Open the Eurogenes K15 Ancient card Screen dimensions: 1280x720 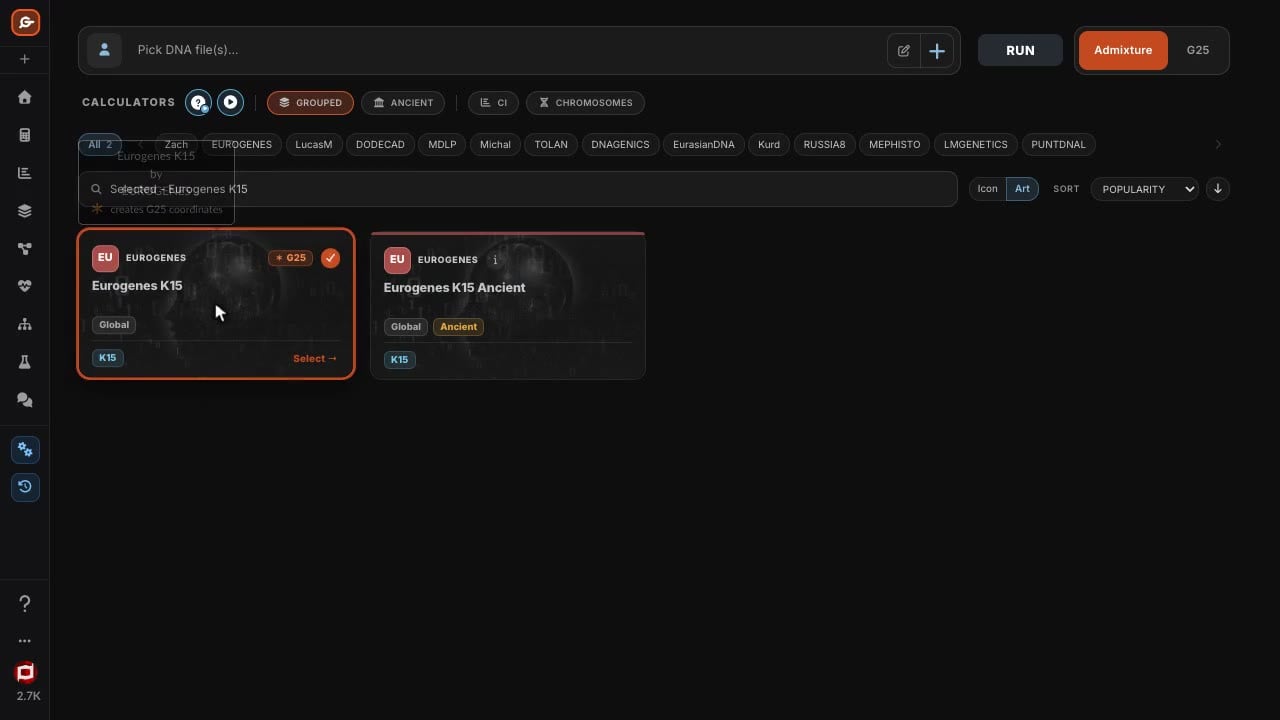508,306
